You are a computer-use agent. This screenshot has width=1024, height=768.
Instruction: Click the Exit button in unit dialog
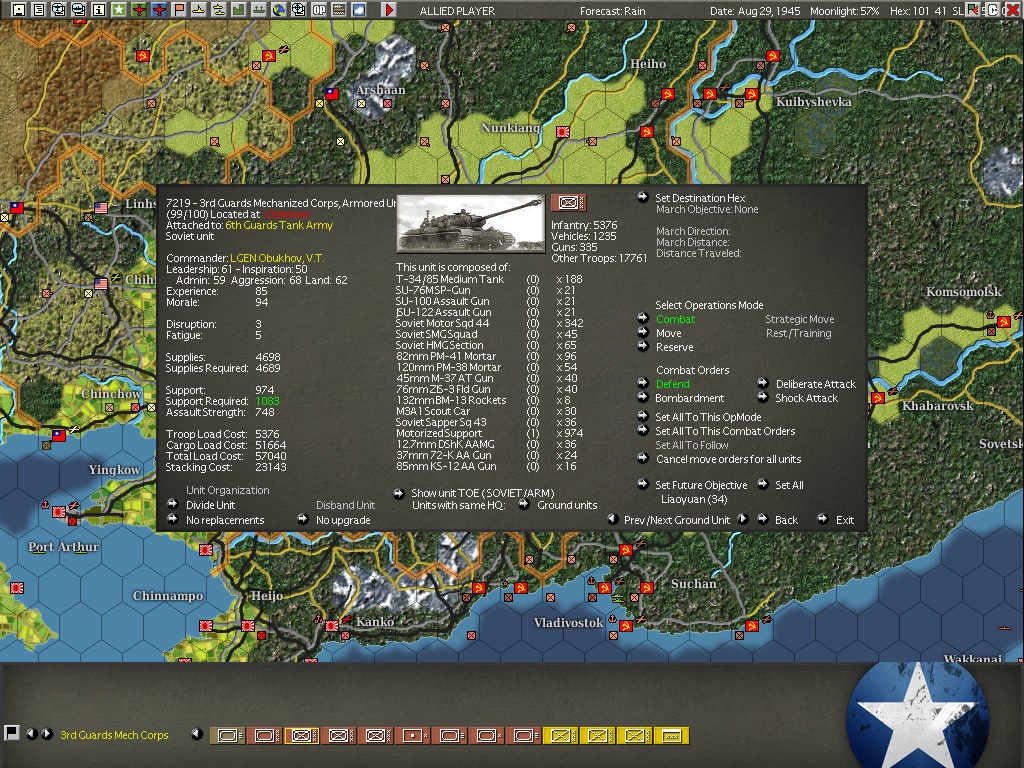pyautogui.click(x=844, y=520)
